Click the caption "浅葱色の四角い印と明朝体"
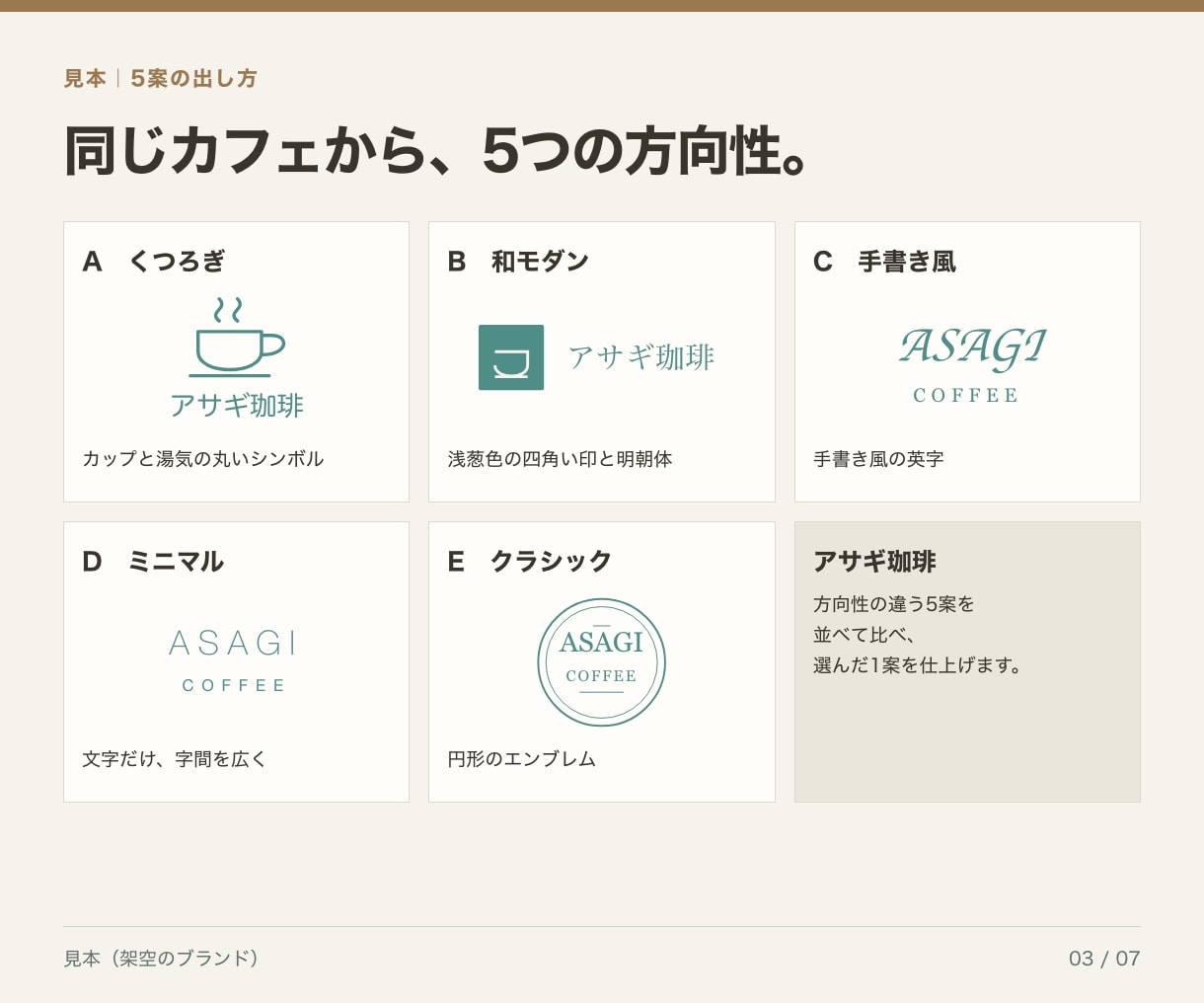This screenshot has width=1204, height=1003. [560, 459]
